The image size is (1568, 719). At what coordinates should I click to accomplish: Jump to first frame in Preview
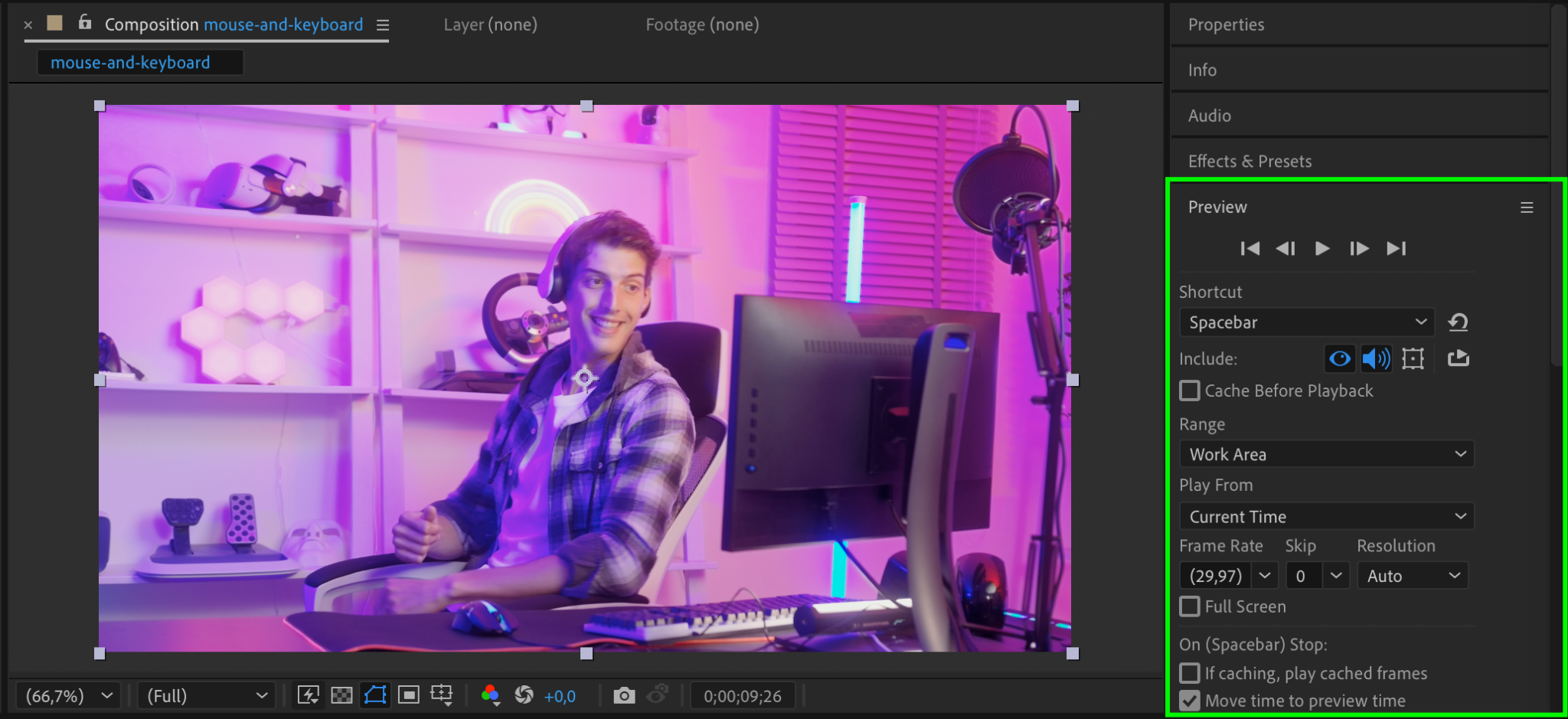point(1249,248)
